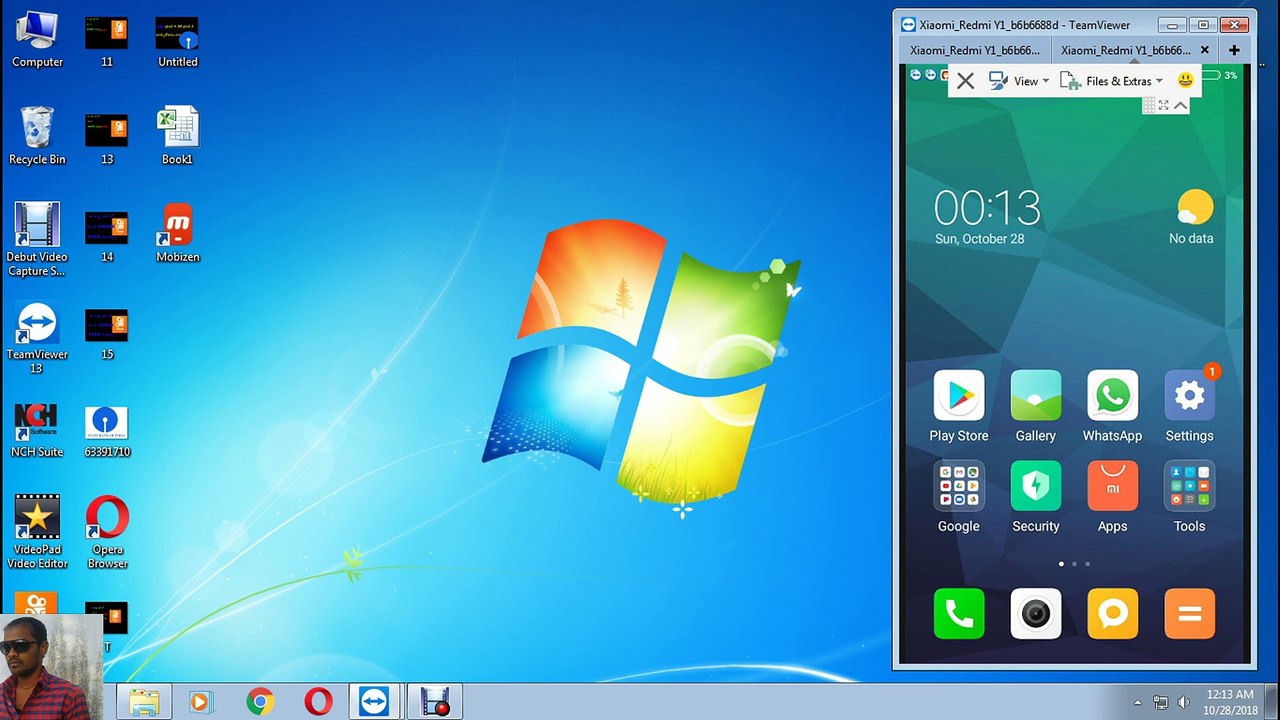Switch to the first Xiaomi_Redmi session tab
The width and height of the screenshot is (1280, 720).
pos(974,50)
